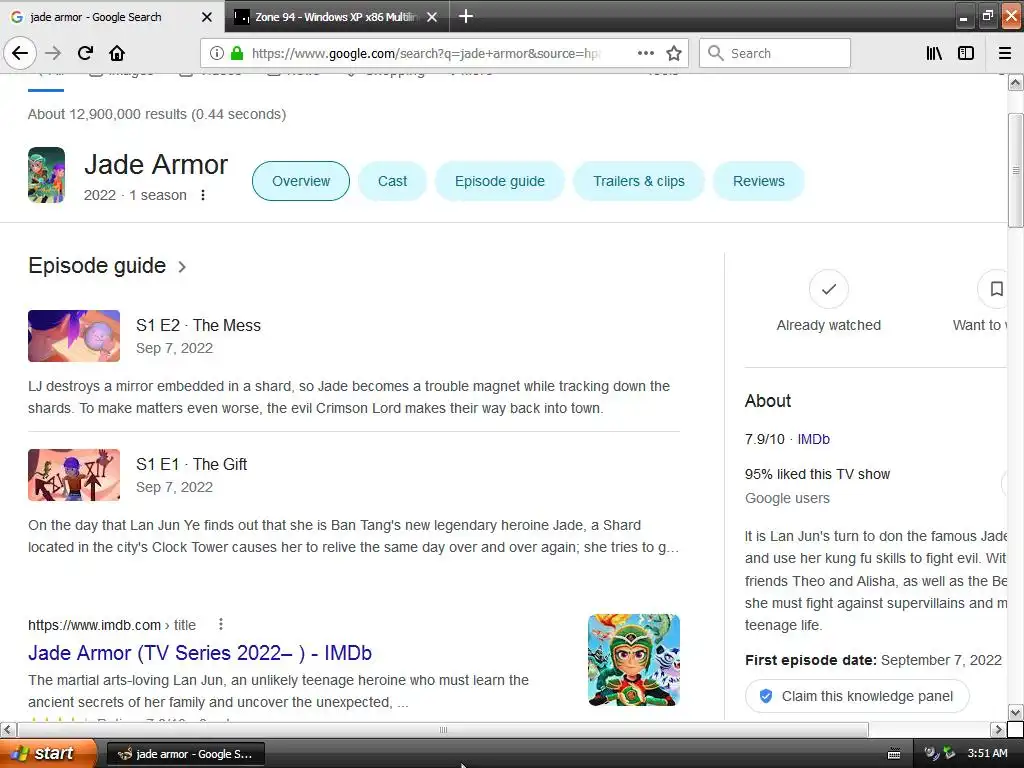
Task: Open the S1 E1 The Gift thumbnail
Action: (x=74, y=475)
